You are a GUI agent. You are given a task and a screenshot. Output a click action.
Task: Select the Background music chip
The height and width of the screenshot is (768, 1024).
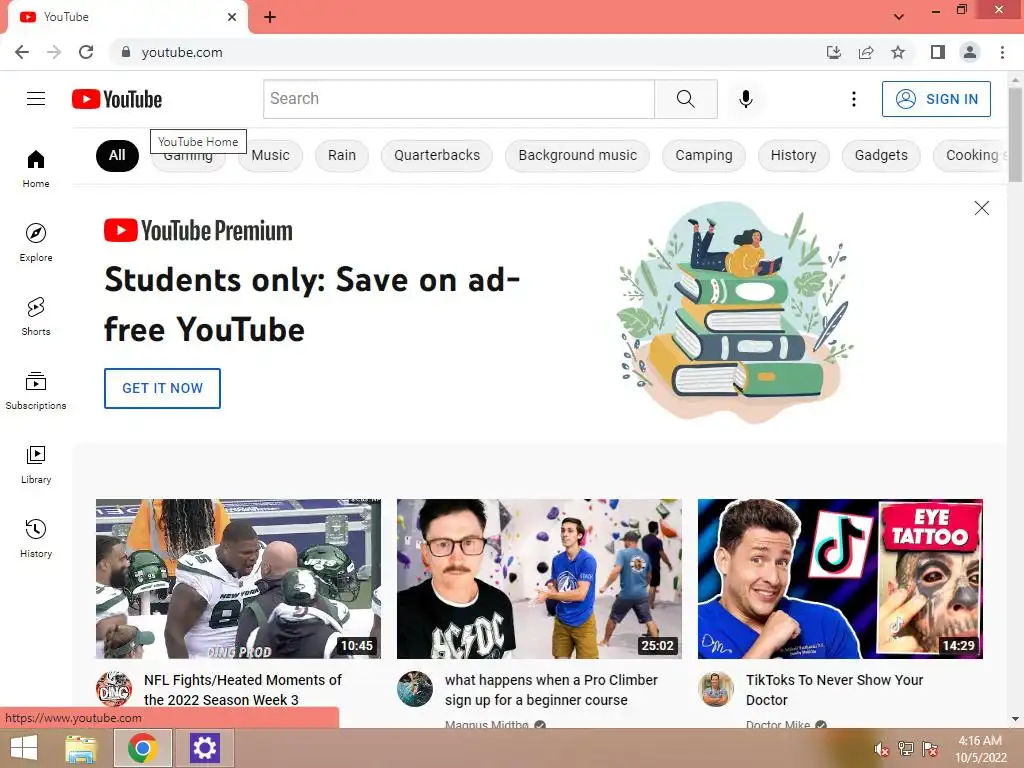(x=578, y=155)
